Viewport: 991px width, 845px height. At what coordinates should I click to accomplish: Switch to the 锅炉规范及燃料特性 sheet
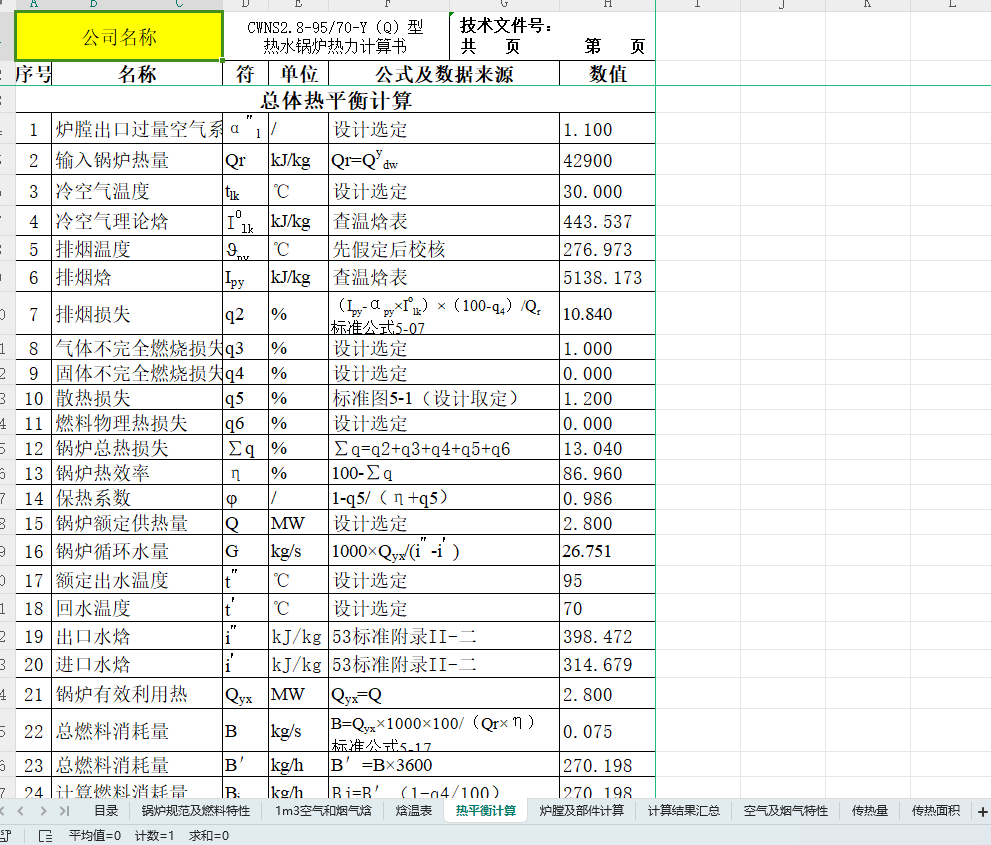pos(195,811)
